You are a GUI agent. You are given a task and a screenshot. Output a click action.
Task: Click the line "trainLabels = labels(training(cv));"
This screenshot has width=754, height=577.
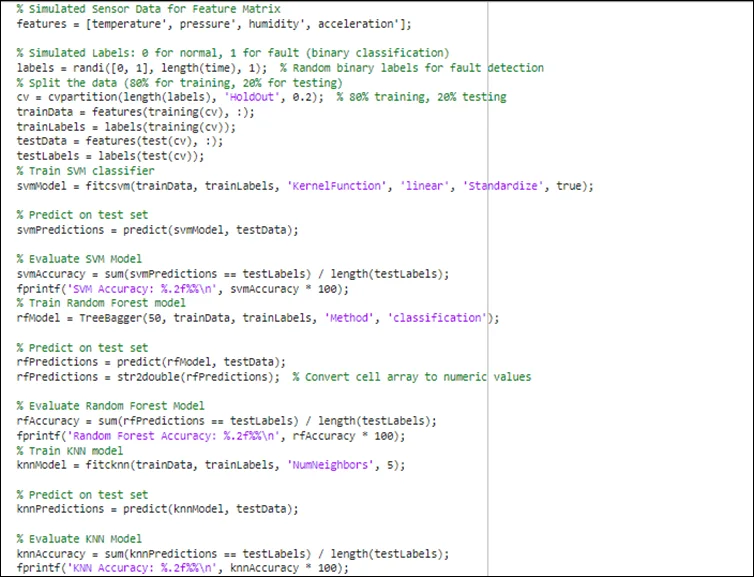126,127
